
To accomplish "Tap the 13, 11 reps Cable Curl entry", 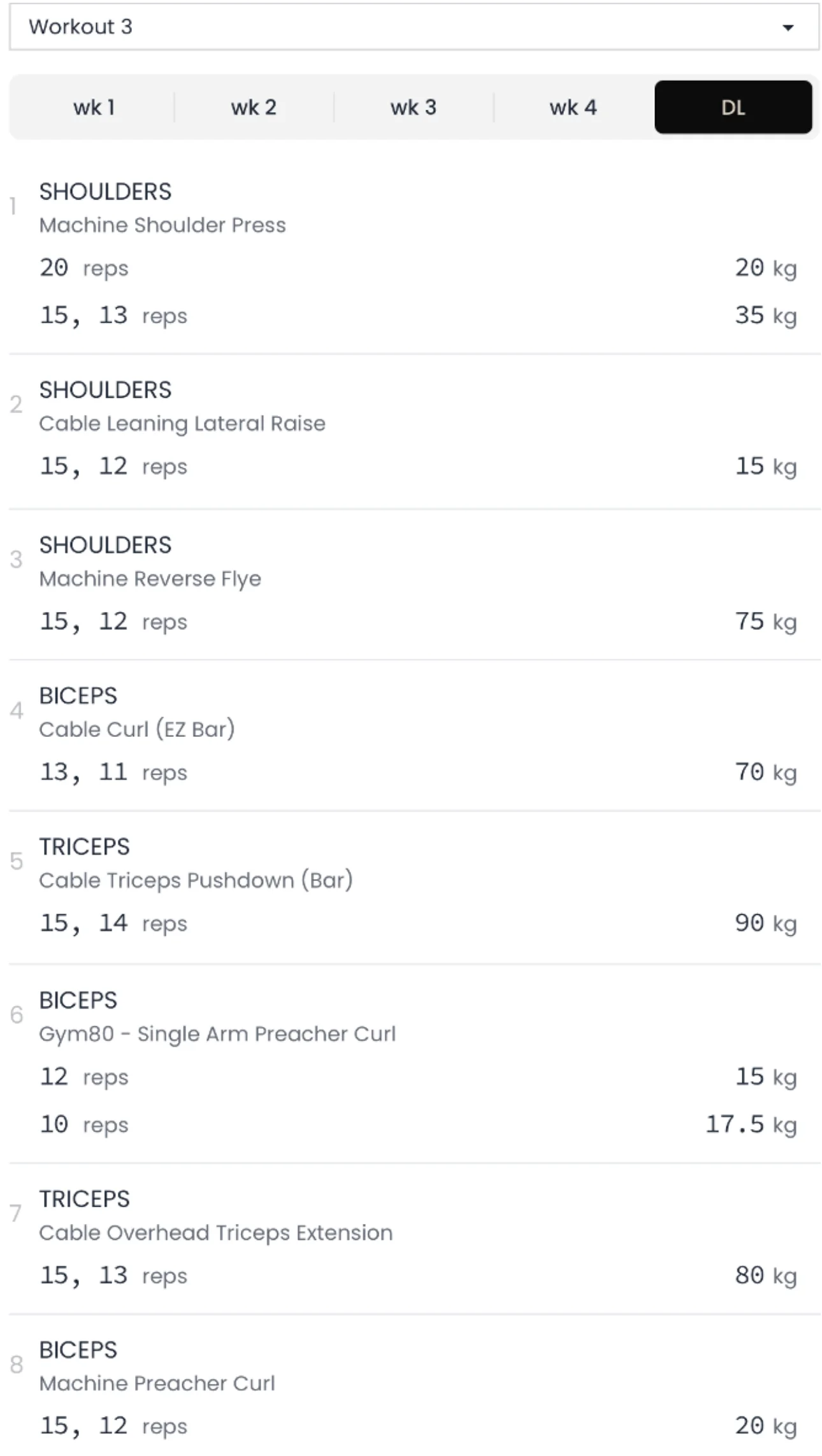I will point(113,773).
